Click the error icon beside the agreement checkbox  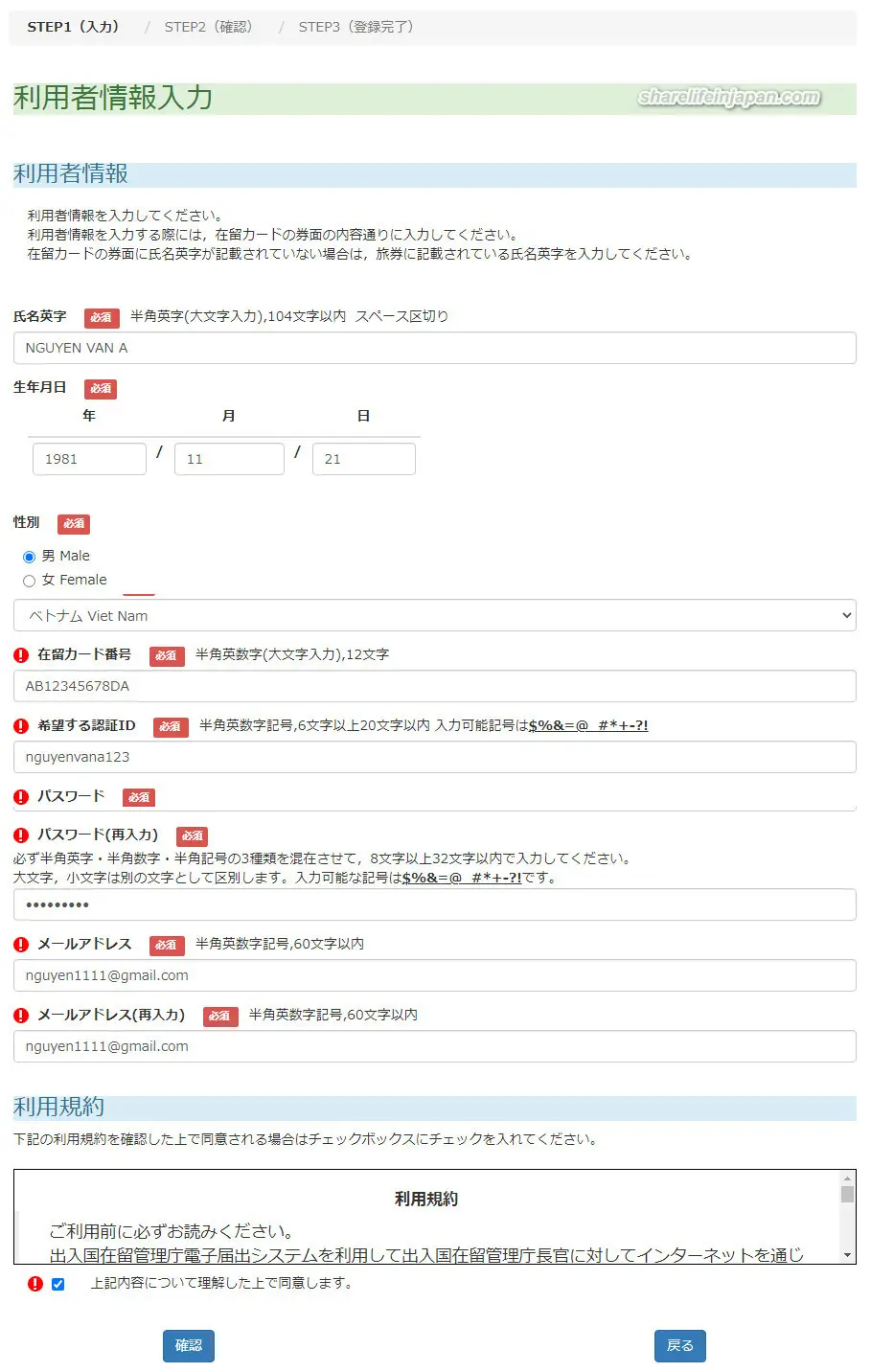[35, 1284]
